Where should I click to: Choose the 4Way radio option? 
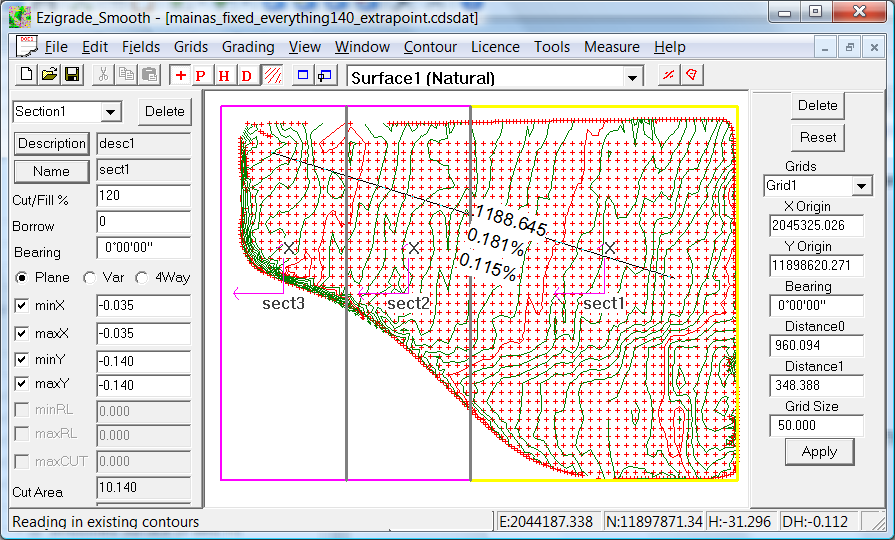pos(143,278)
